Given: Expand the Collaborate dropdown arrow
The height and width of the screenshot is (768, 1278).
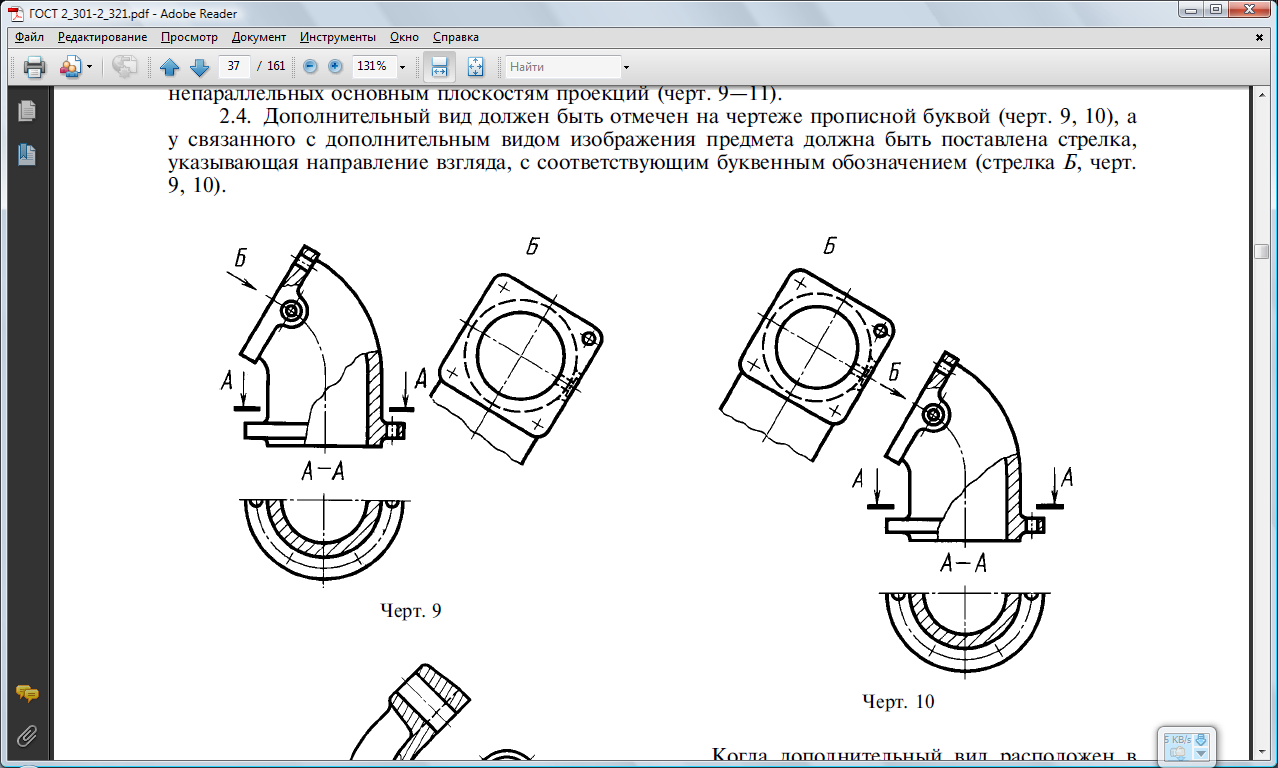Looking at the screenshot, I should [89, 67].
